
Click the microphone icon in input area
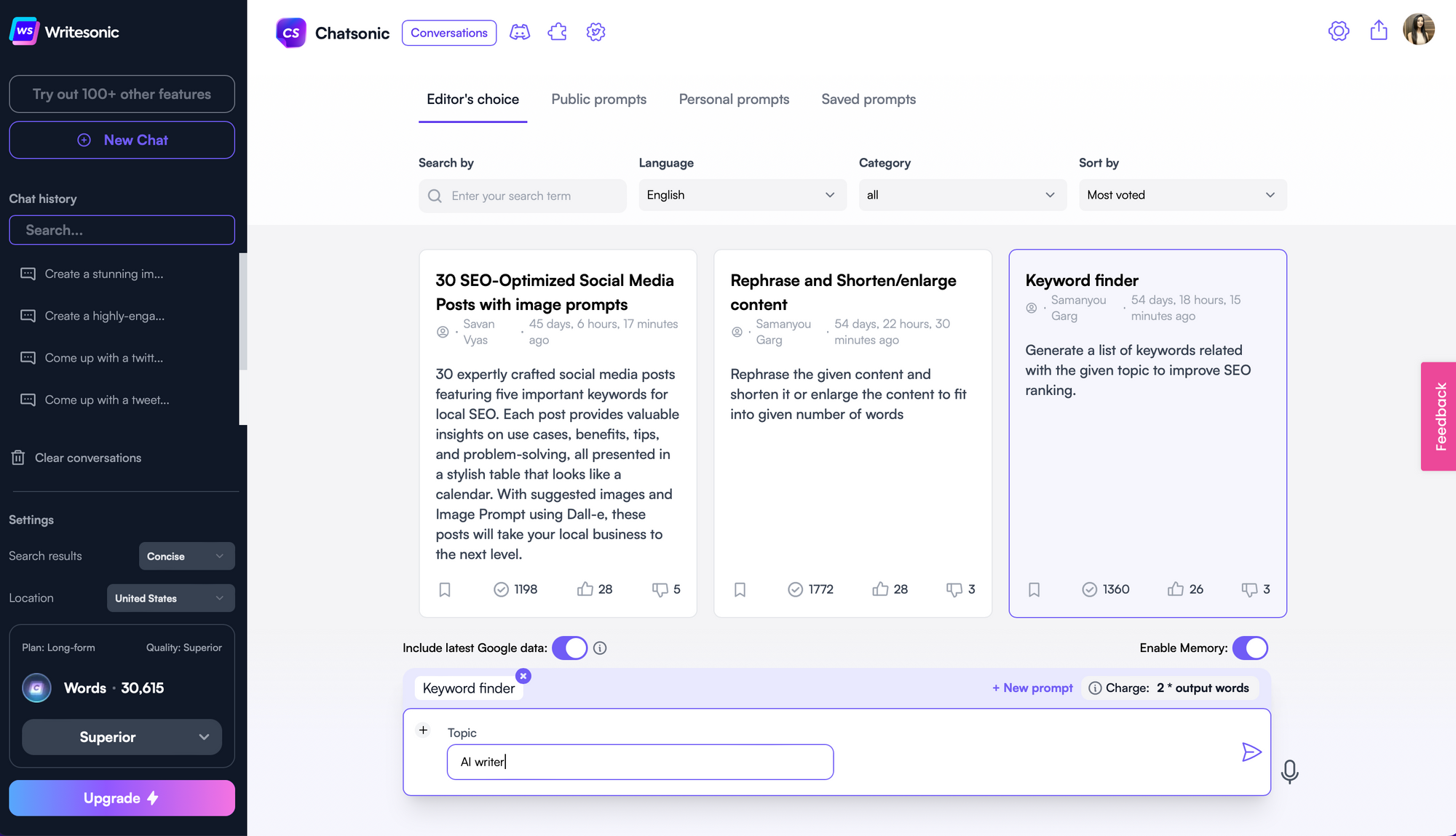tap(1290, 770)
